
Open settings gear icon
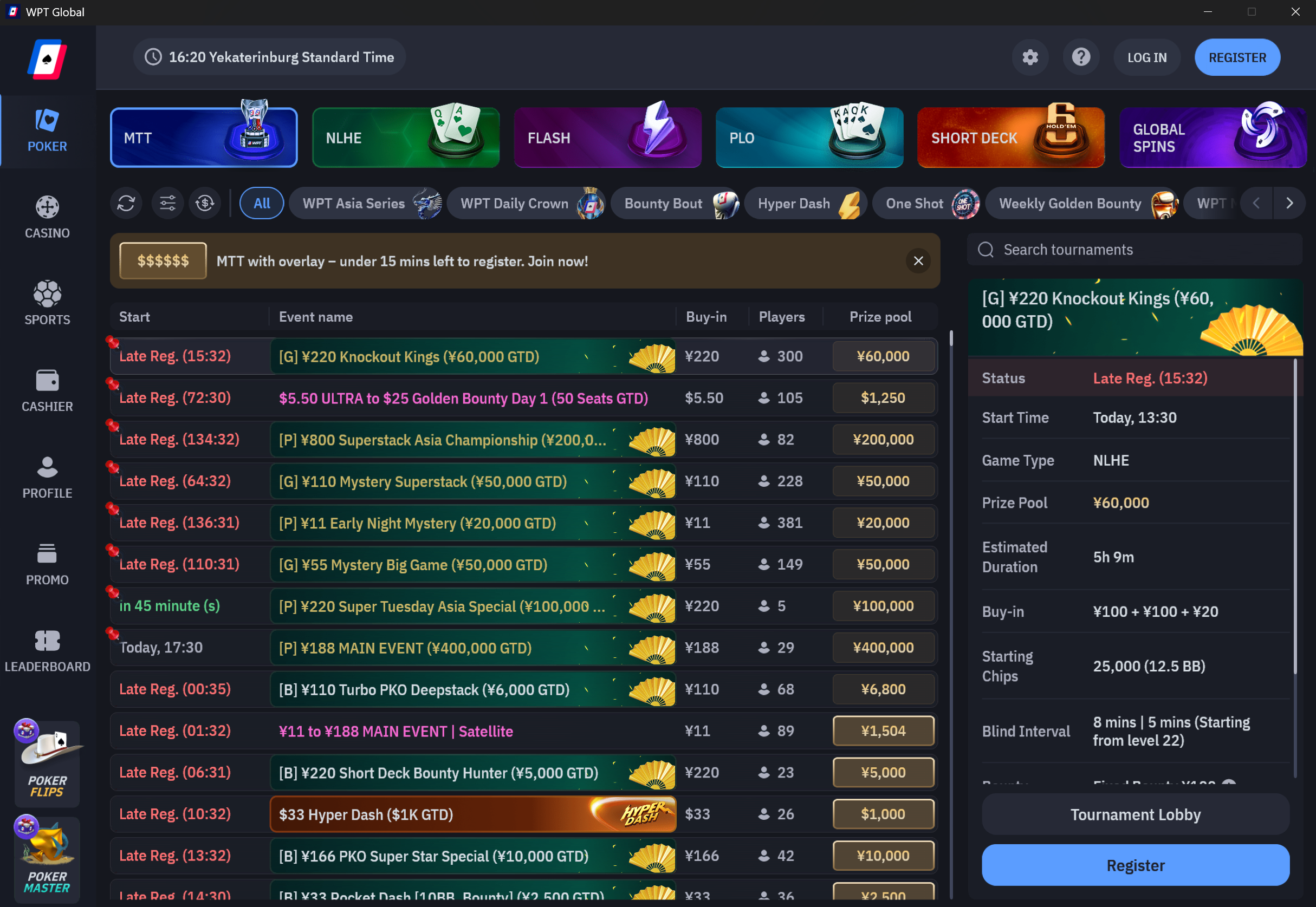click(x=1029, y=57)
